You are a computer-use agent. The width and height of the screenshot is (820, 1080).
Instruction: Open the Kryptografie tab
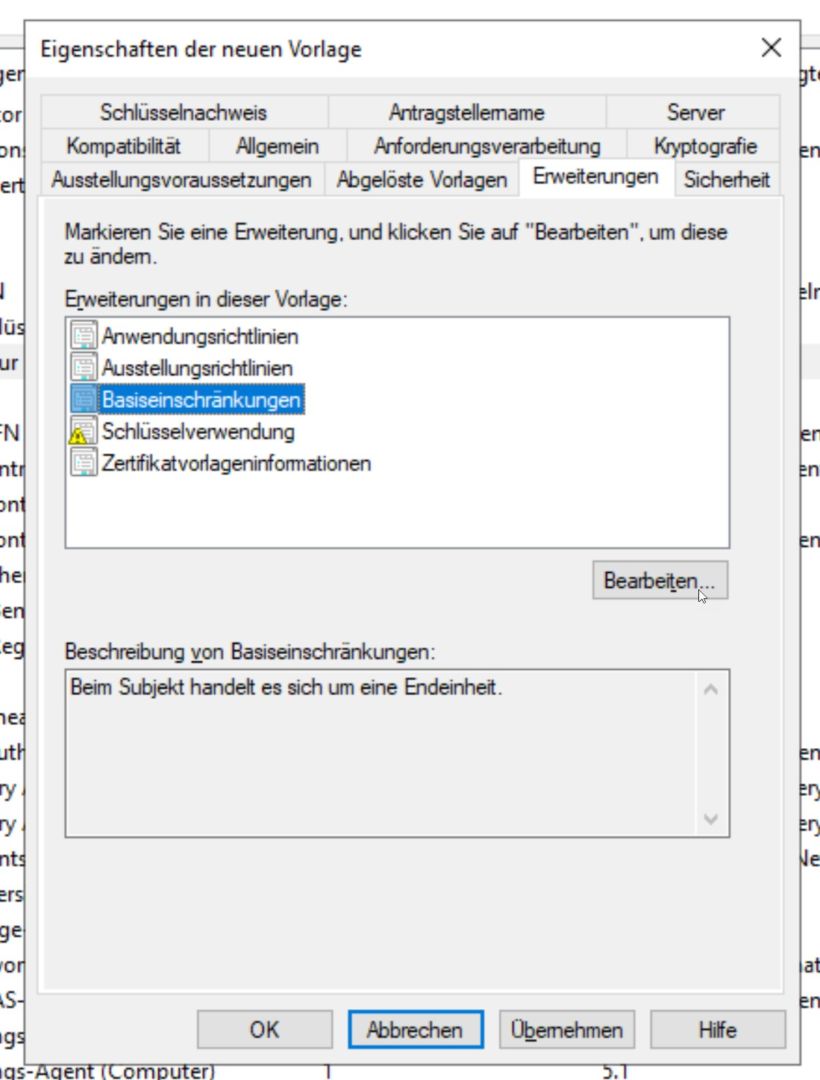pyautogui.click(x=705, y=146)
